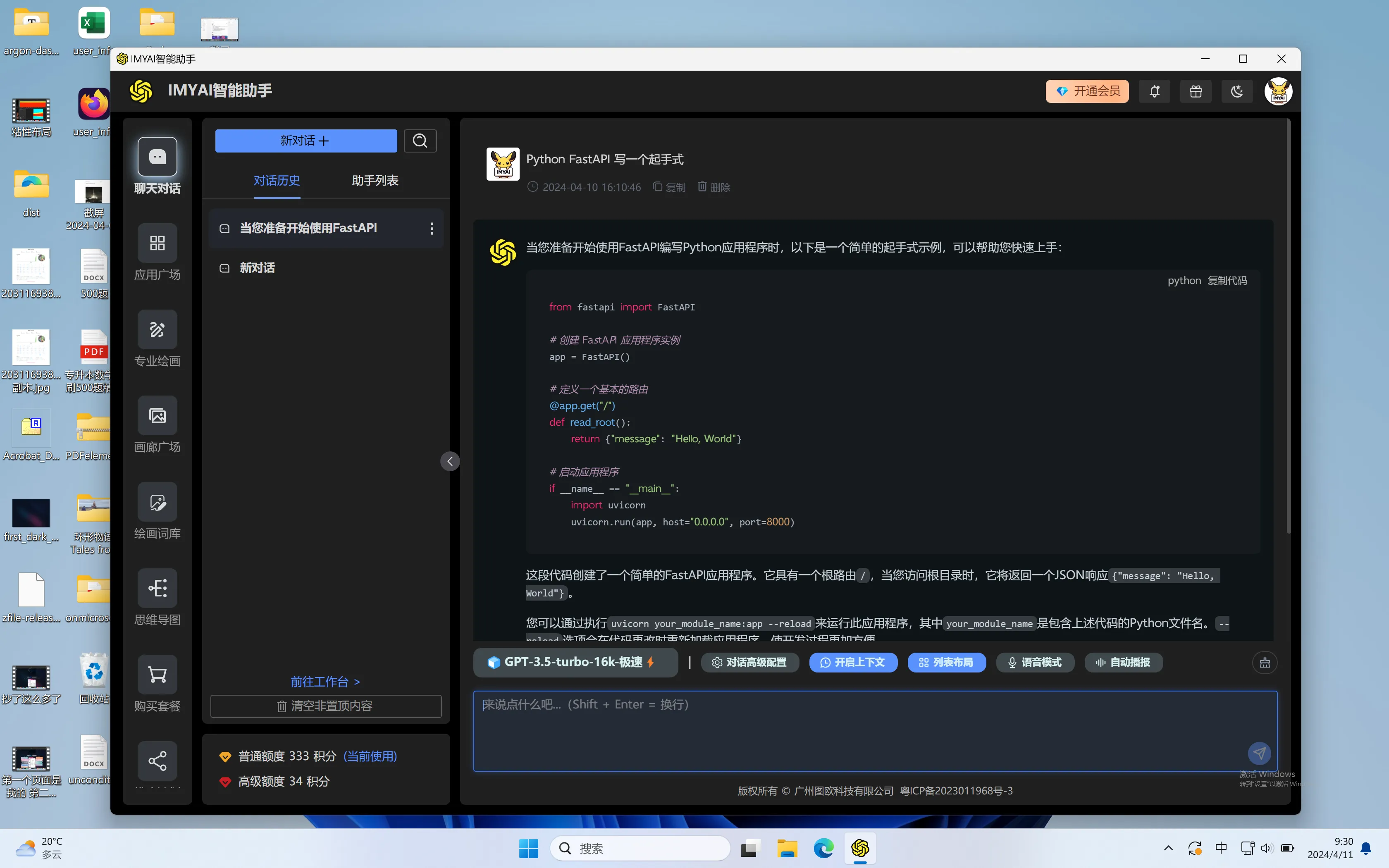Toggle 列表布局 layout

coord(947,663)
